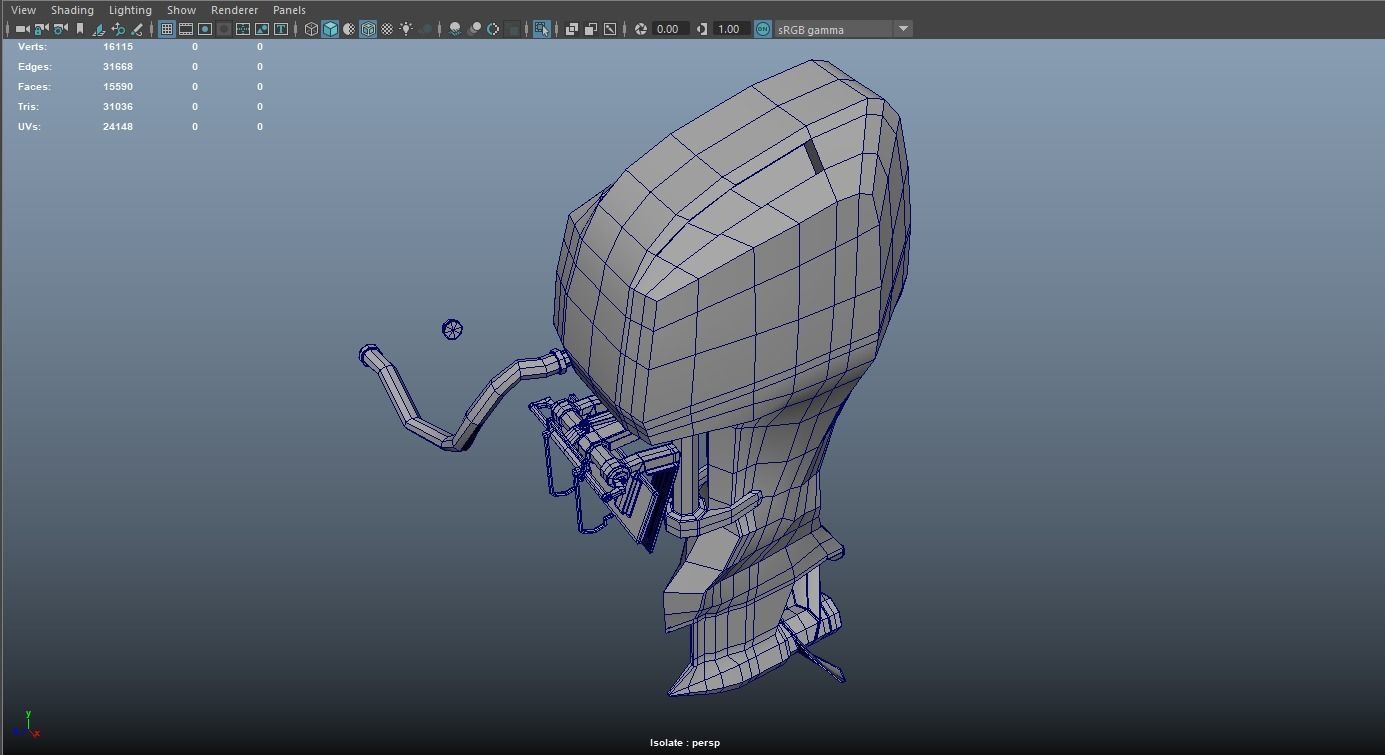The width and height of the screenshot is (1385, 755).
Task: Click the edge count value 31668
Action: point(118,67)
